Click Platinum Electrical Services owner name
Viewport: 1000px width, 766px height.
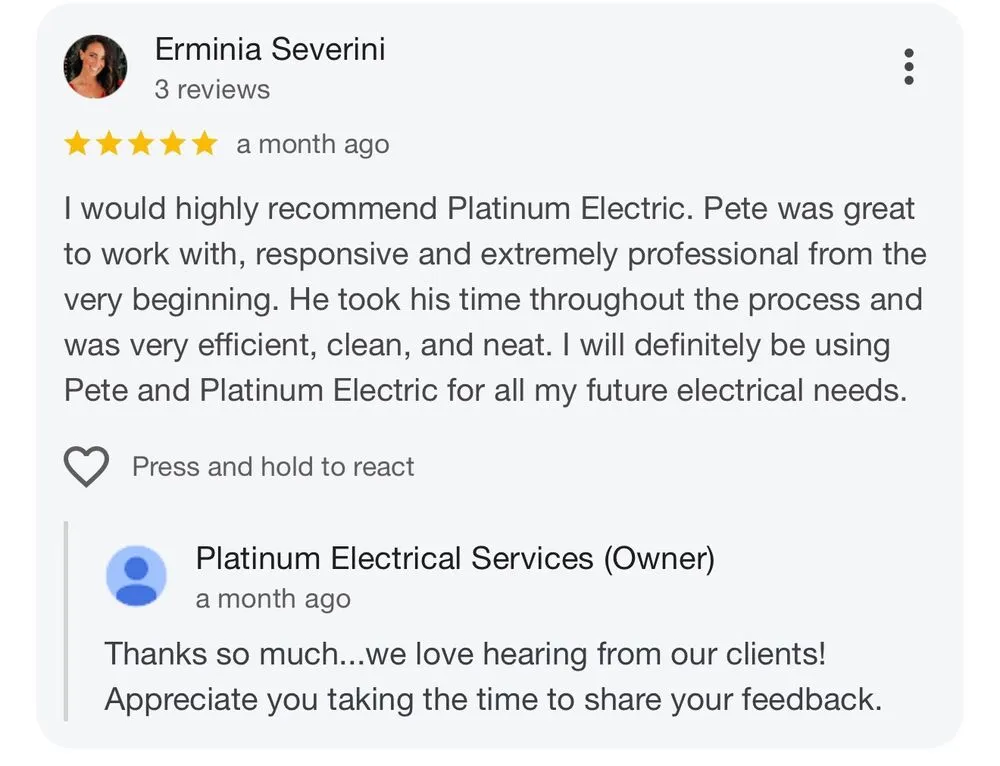point(455,558)
